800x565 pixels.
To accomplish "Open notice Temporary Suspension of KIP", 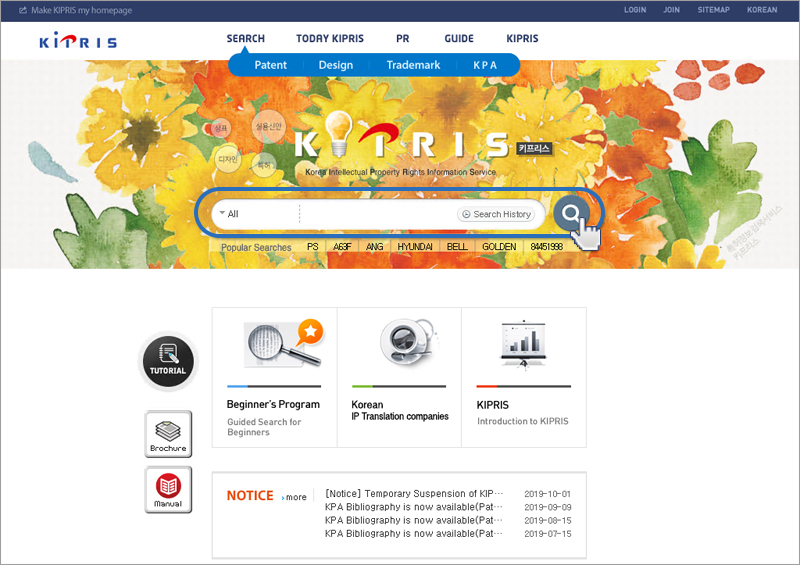I will tap(414, 494).
